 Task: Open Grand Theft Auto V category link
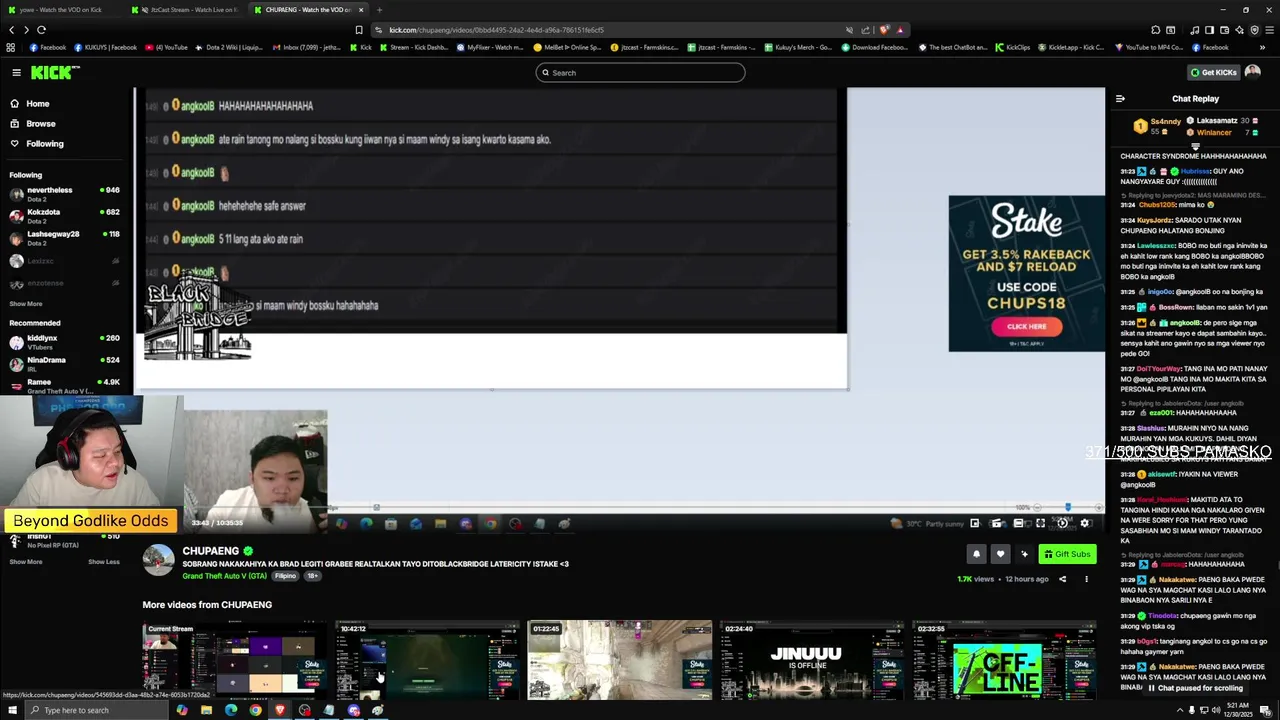(x=225, y=576)
